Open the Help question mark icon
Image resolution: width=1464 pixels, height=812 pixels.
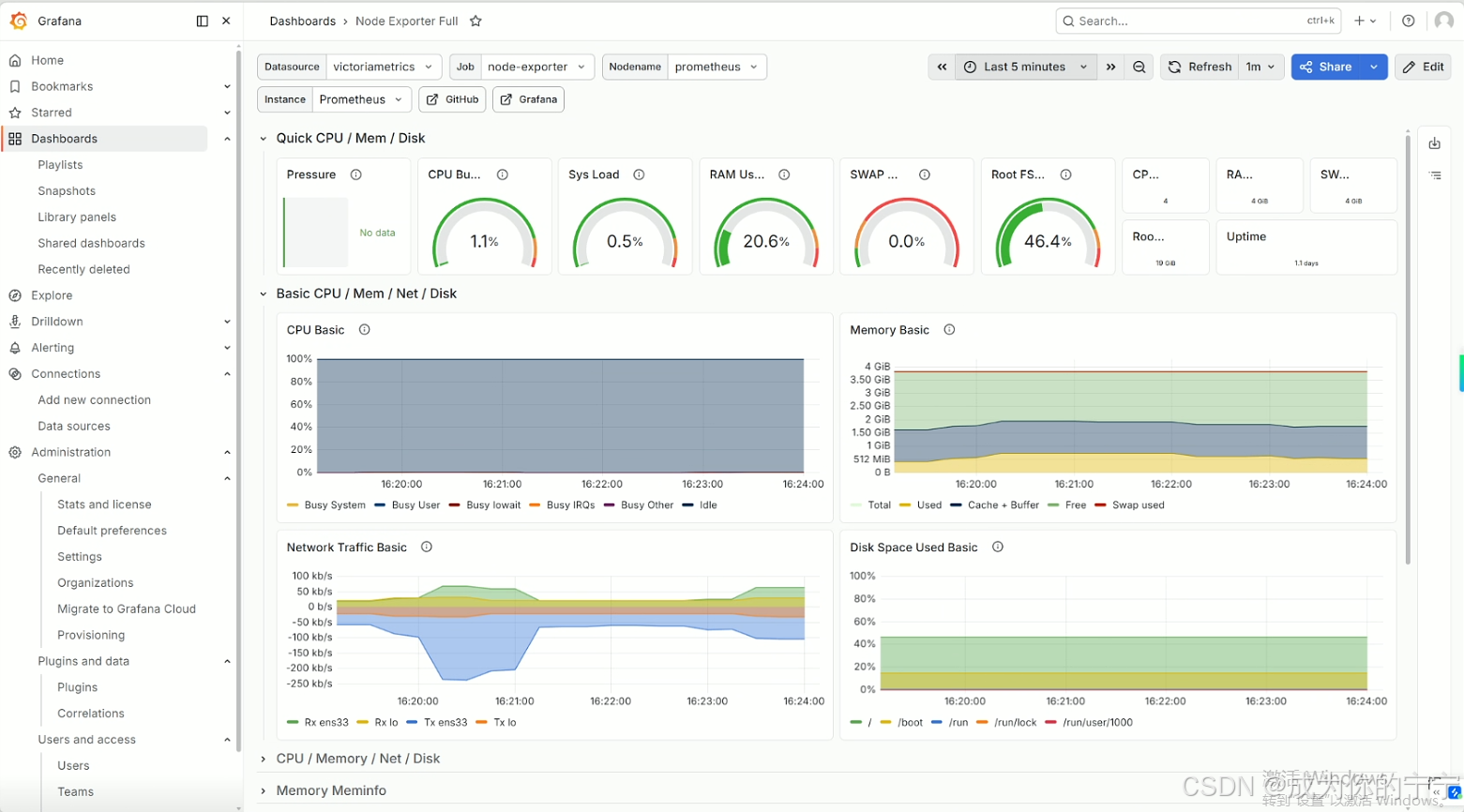pos(1408,21)
